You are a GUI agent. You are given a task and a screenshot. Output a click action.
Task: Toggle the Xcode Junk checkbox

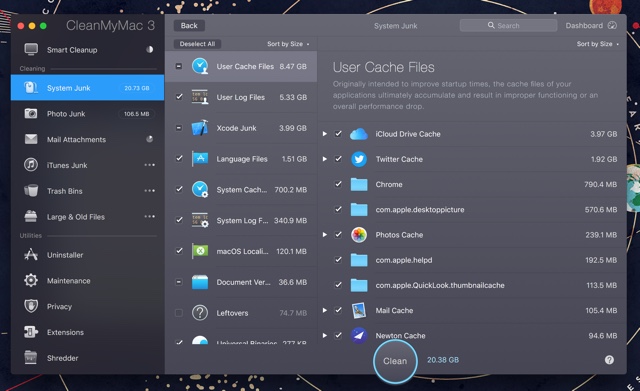179,128
